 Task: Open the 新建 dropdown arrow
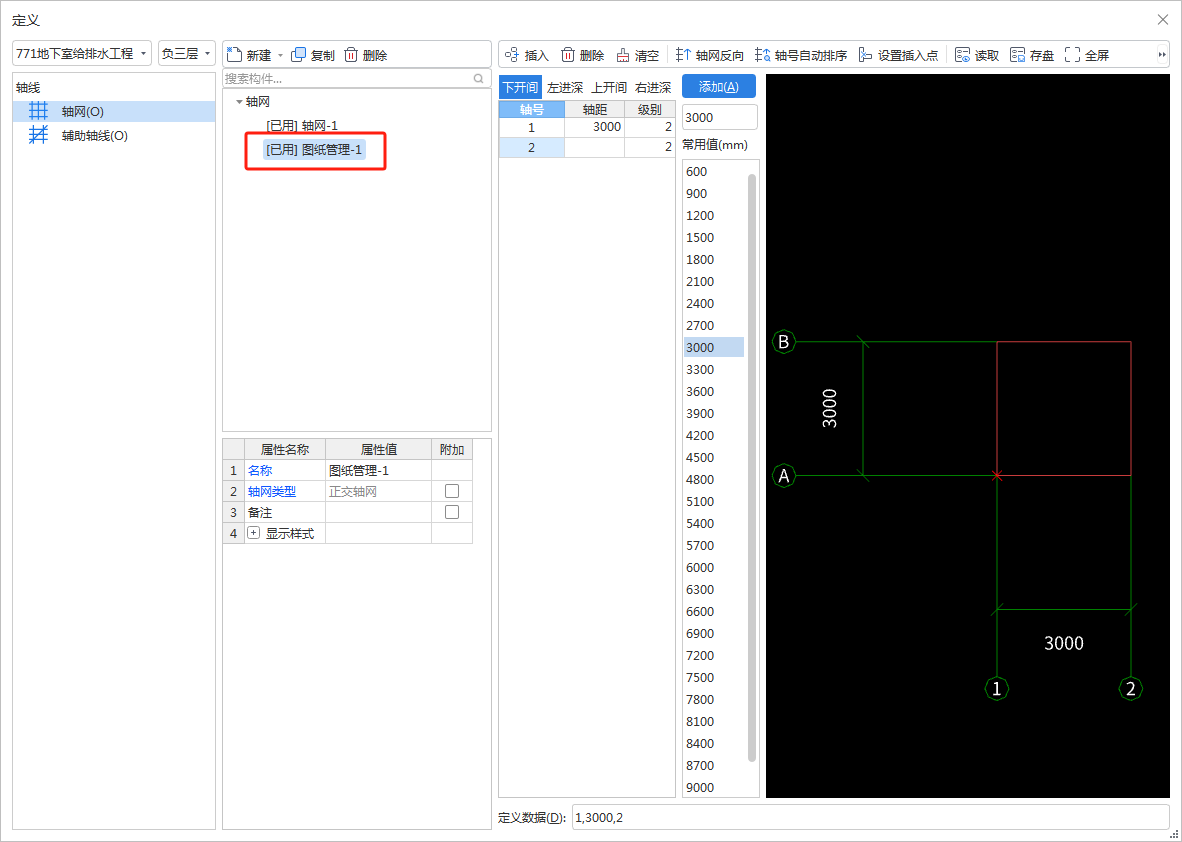[280, 55]
